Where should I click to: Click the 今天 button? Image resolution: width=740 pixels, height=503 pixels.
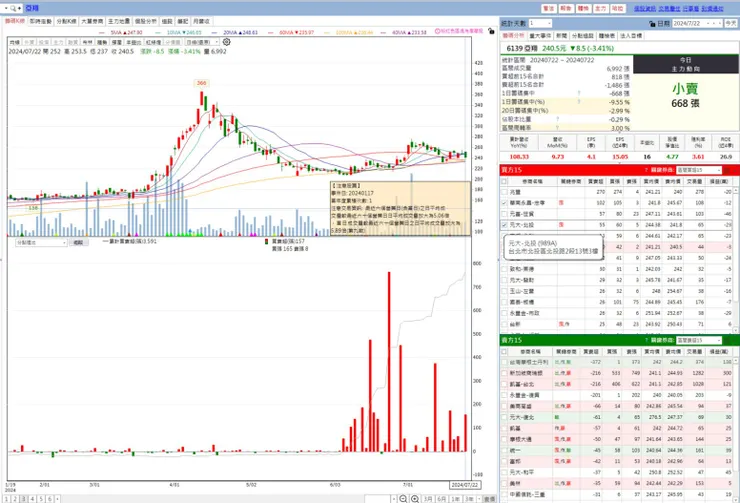(731, 23)
